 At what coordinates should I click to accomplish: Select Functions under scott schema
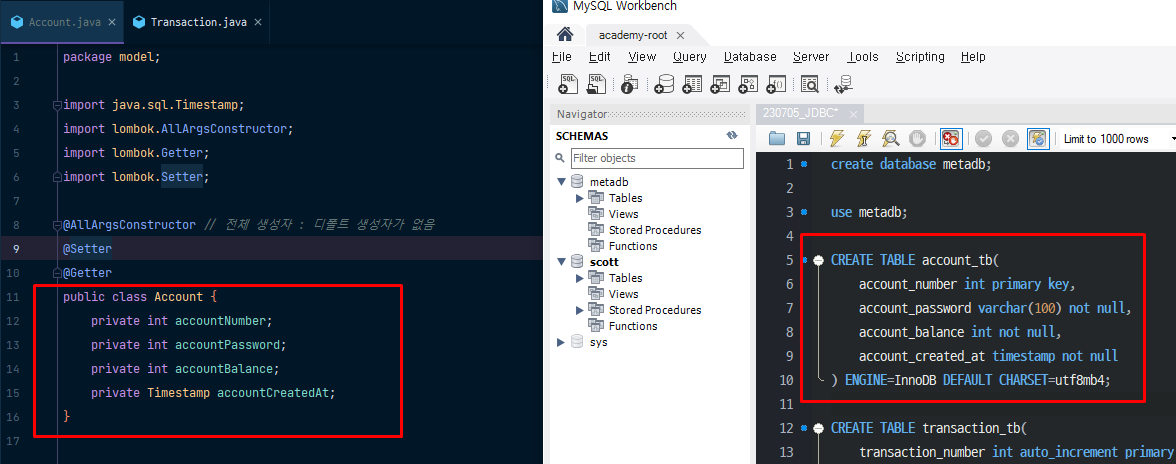(x=633, y=326)
